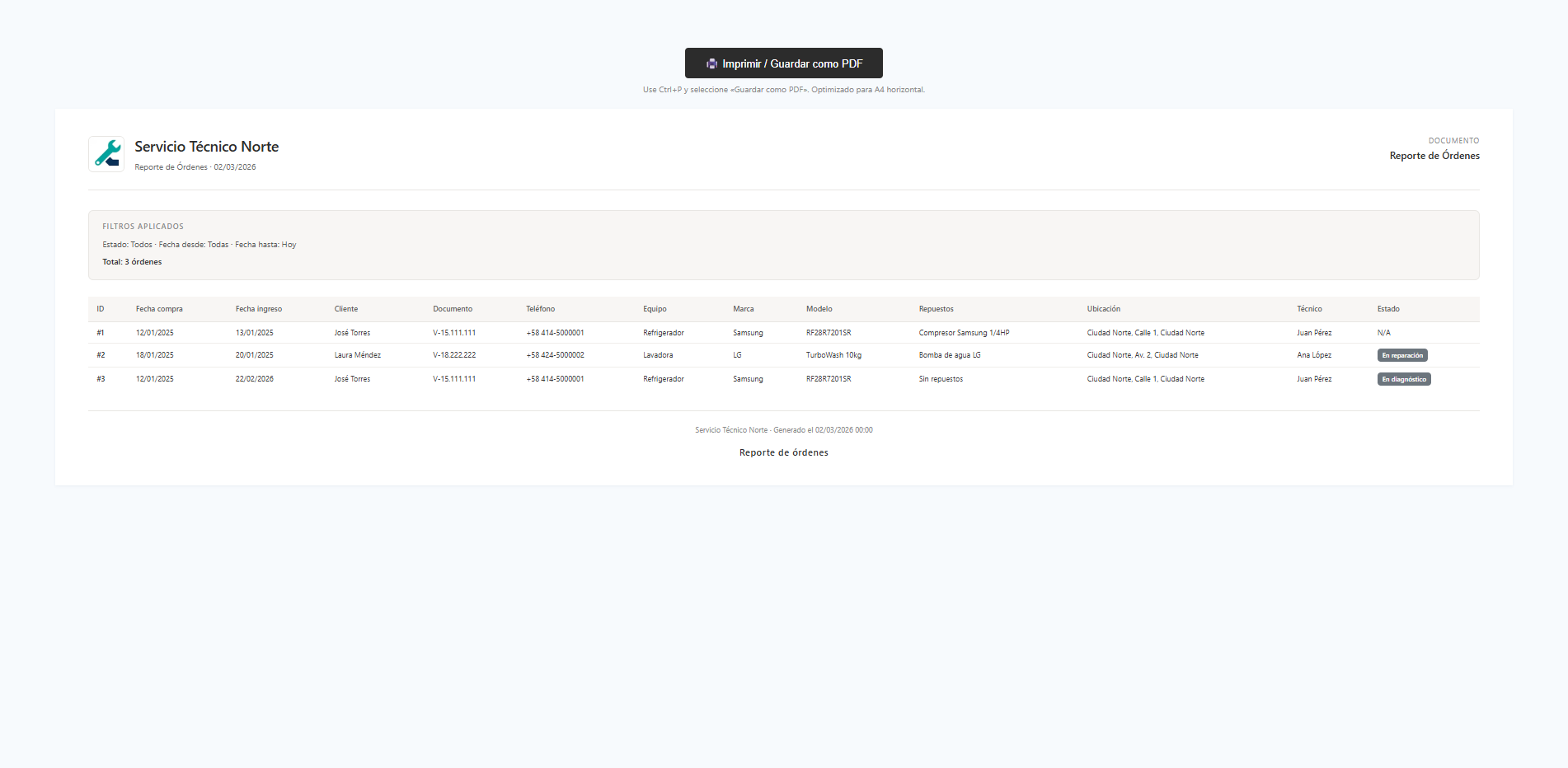Click the 'Total: 3 órdenes' summary text
This screenshot has width=1568, height=768.
coord(132,262)
